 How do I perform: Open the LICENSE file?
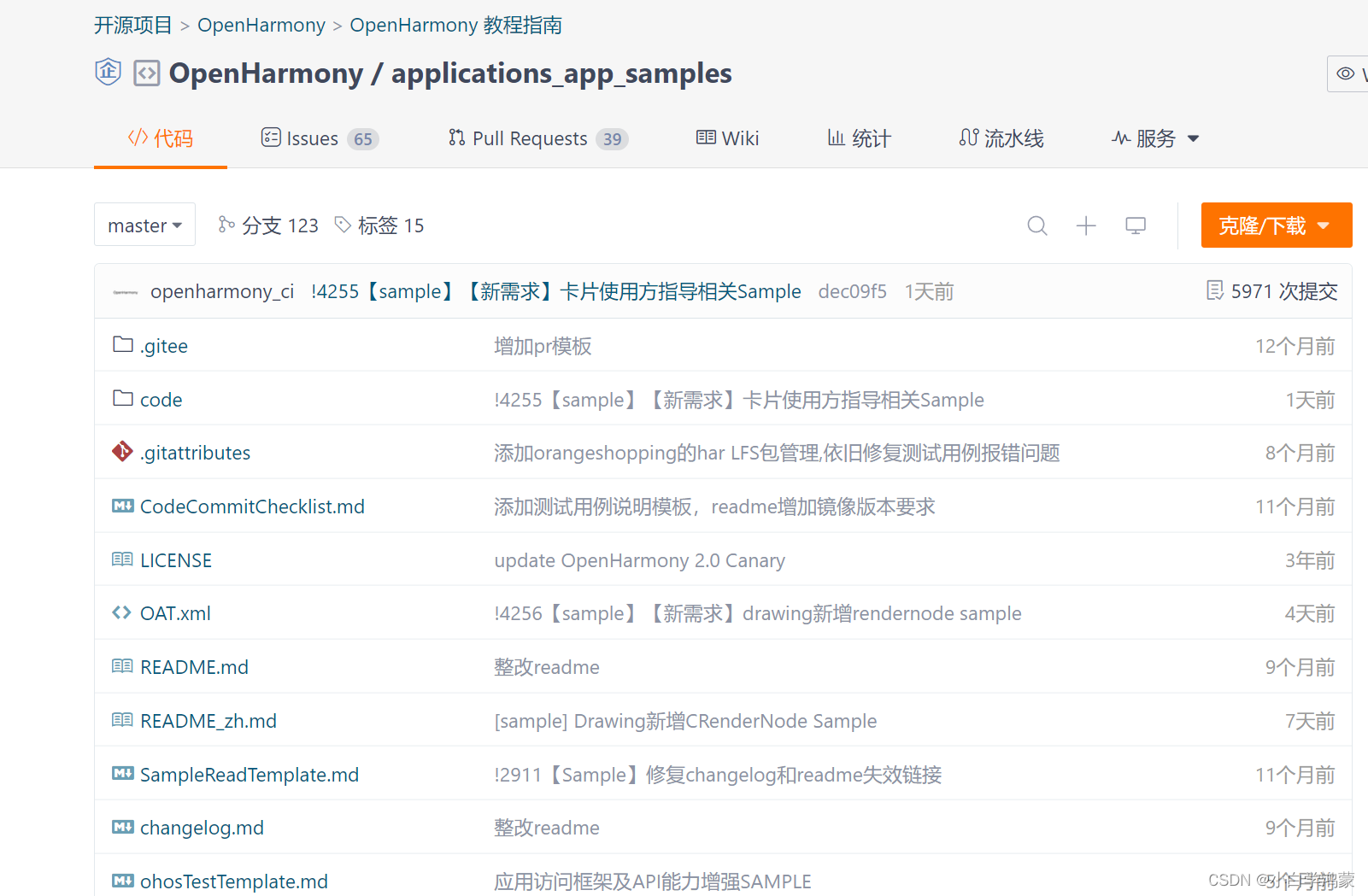[x=176, y=560]
